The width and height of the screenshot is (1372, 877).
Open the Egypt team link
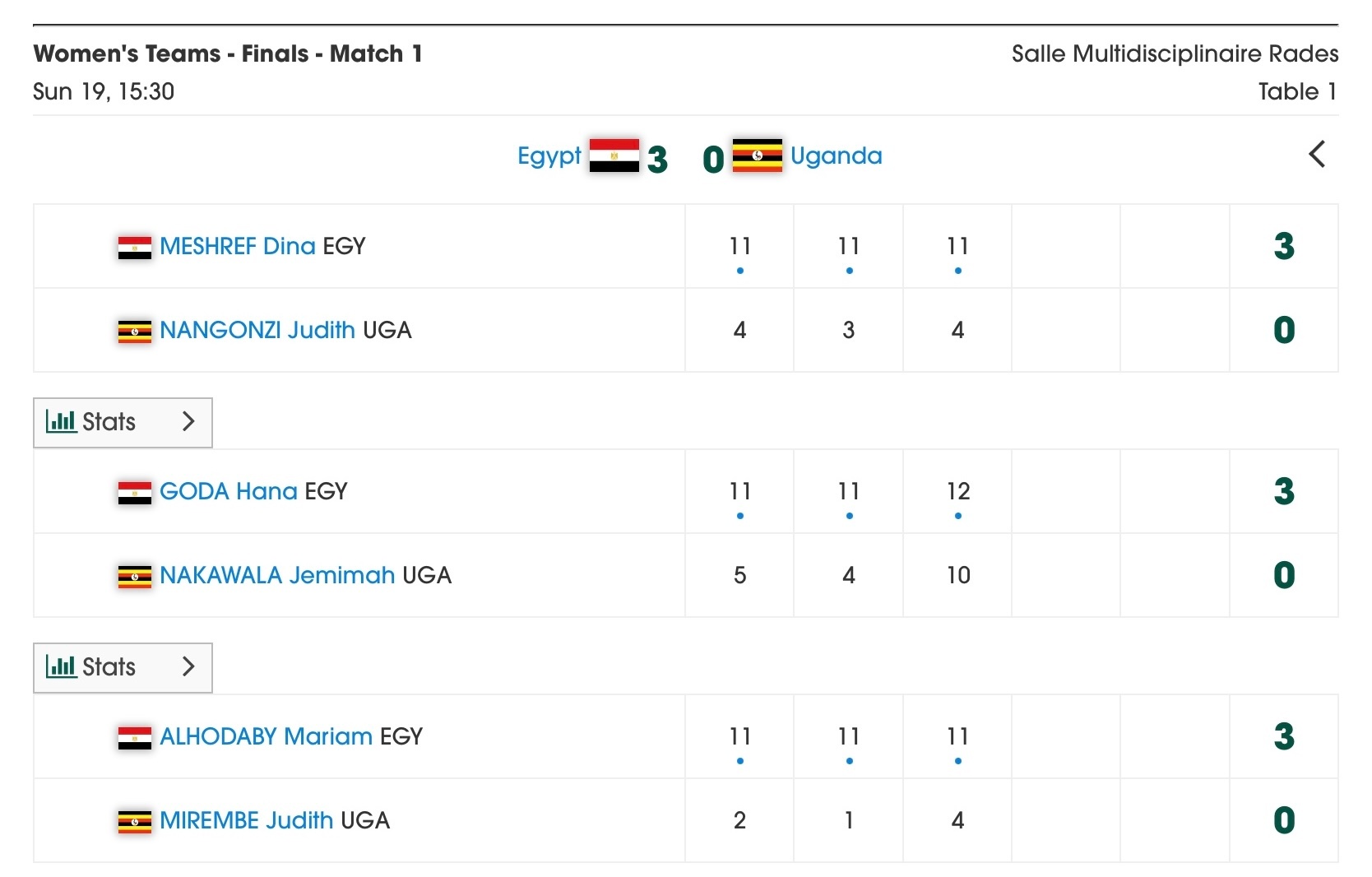tap(549, 155)
